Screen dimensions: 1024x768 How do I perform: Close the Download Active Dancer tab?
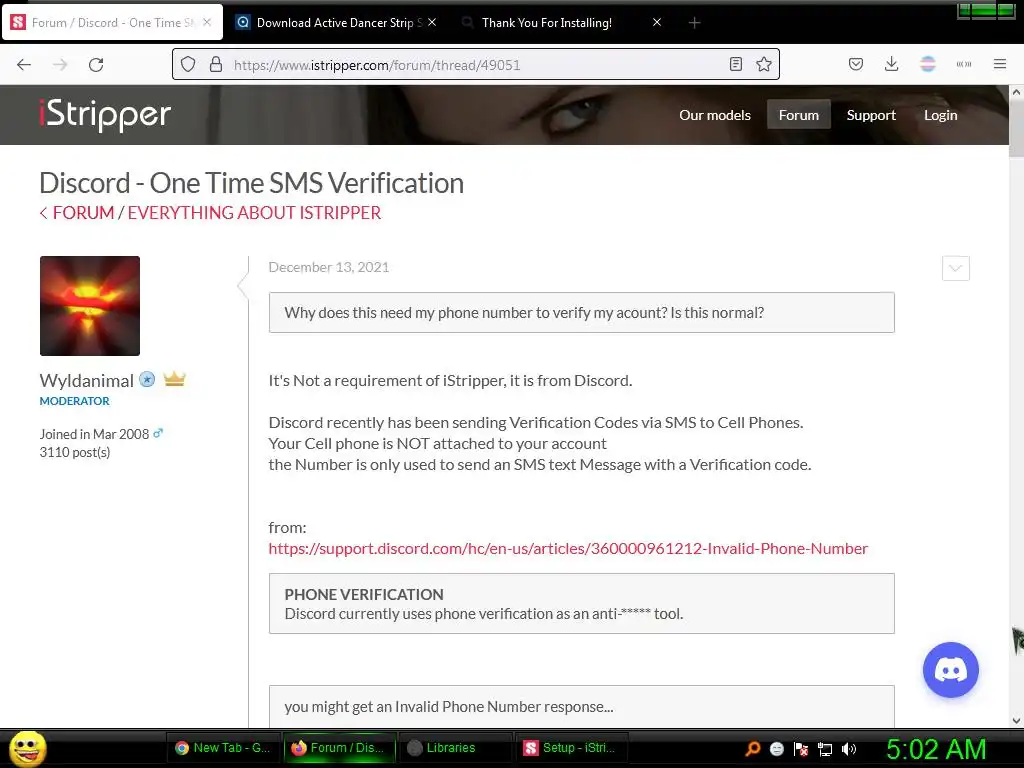(432, 22)
